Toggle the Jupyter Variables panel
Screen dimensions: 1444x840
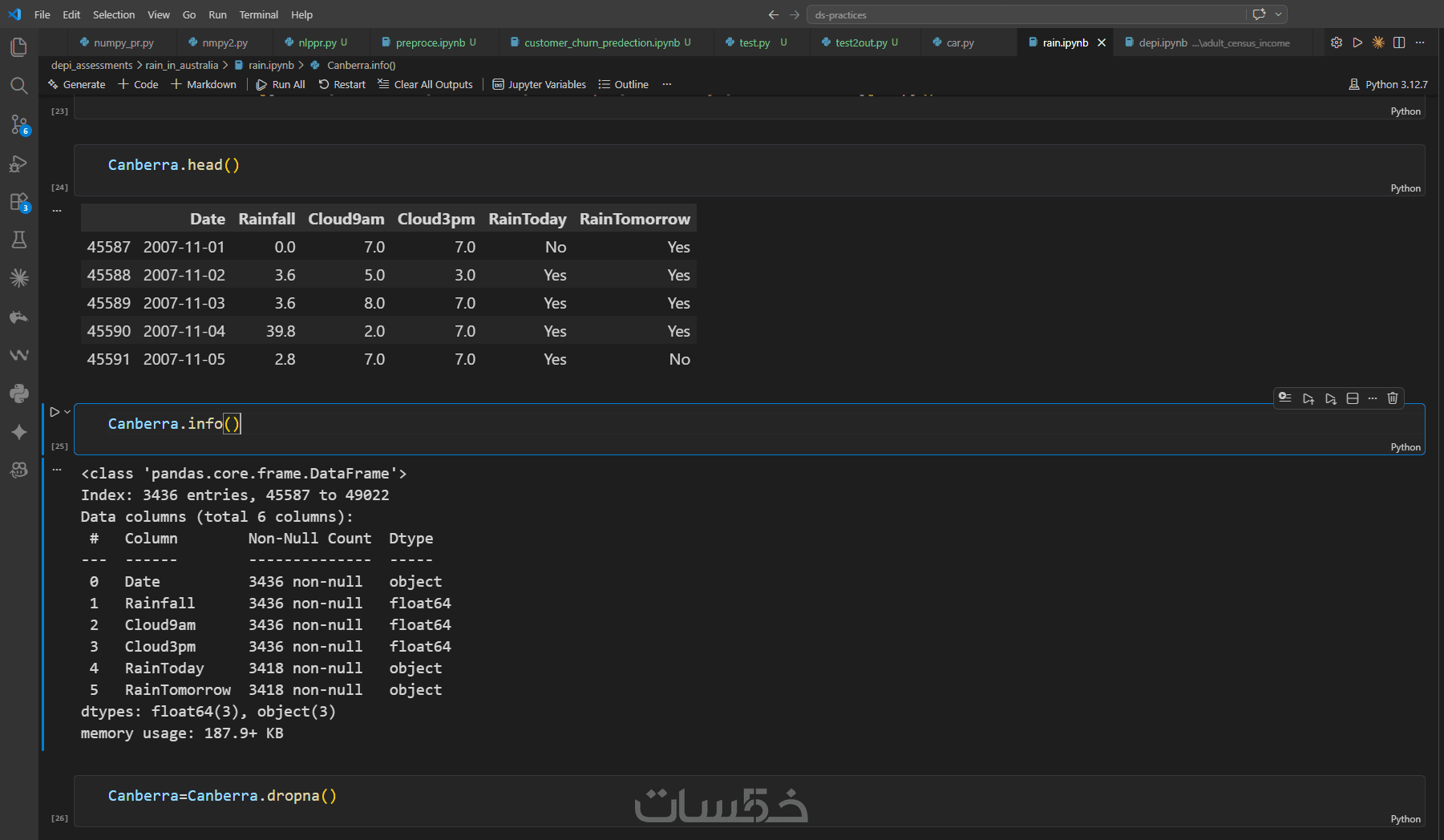click(539, 84)
